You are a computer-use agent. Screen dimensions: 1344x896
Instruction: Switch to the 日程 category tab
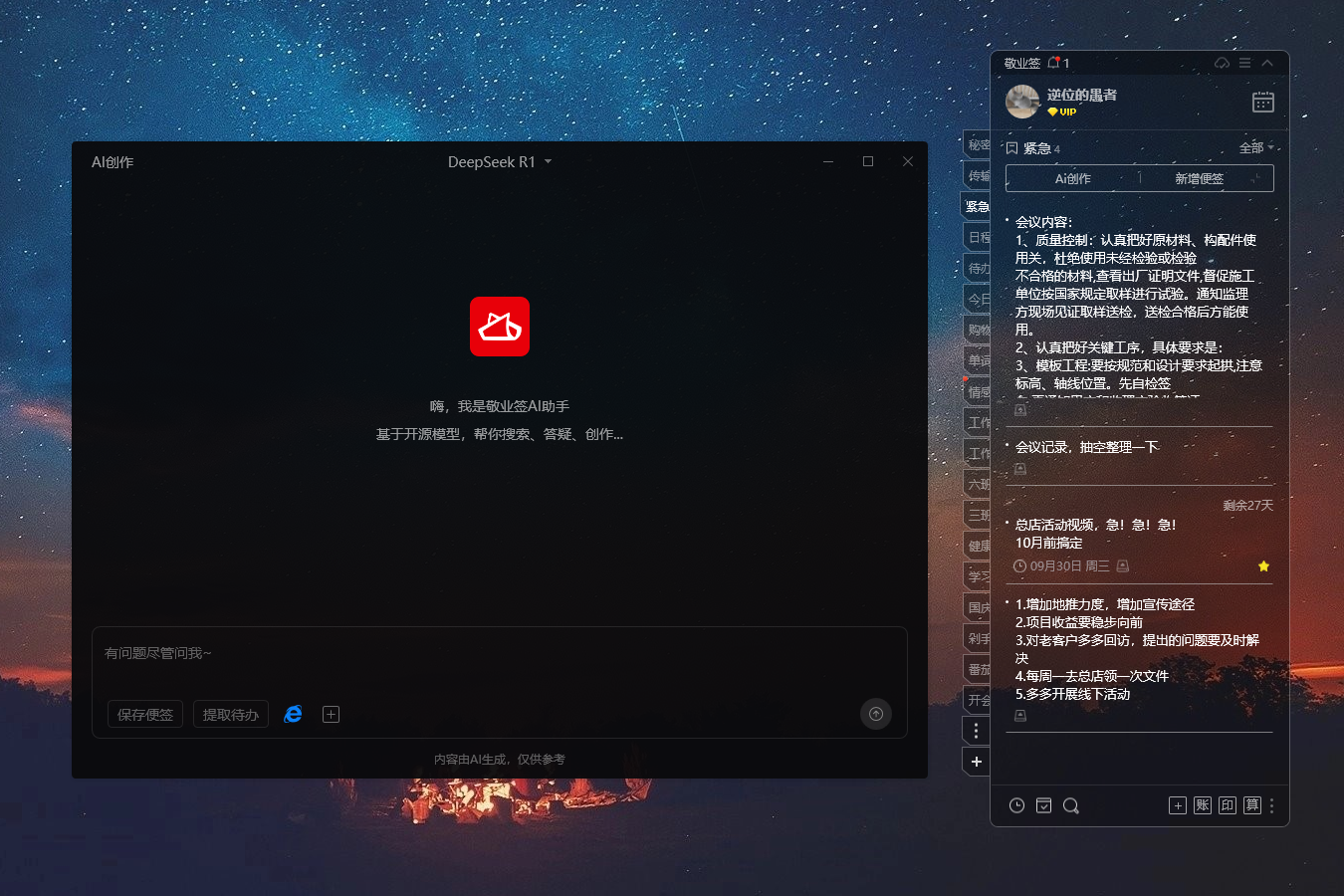(978, 237)
